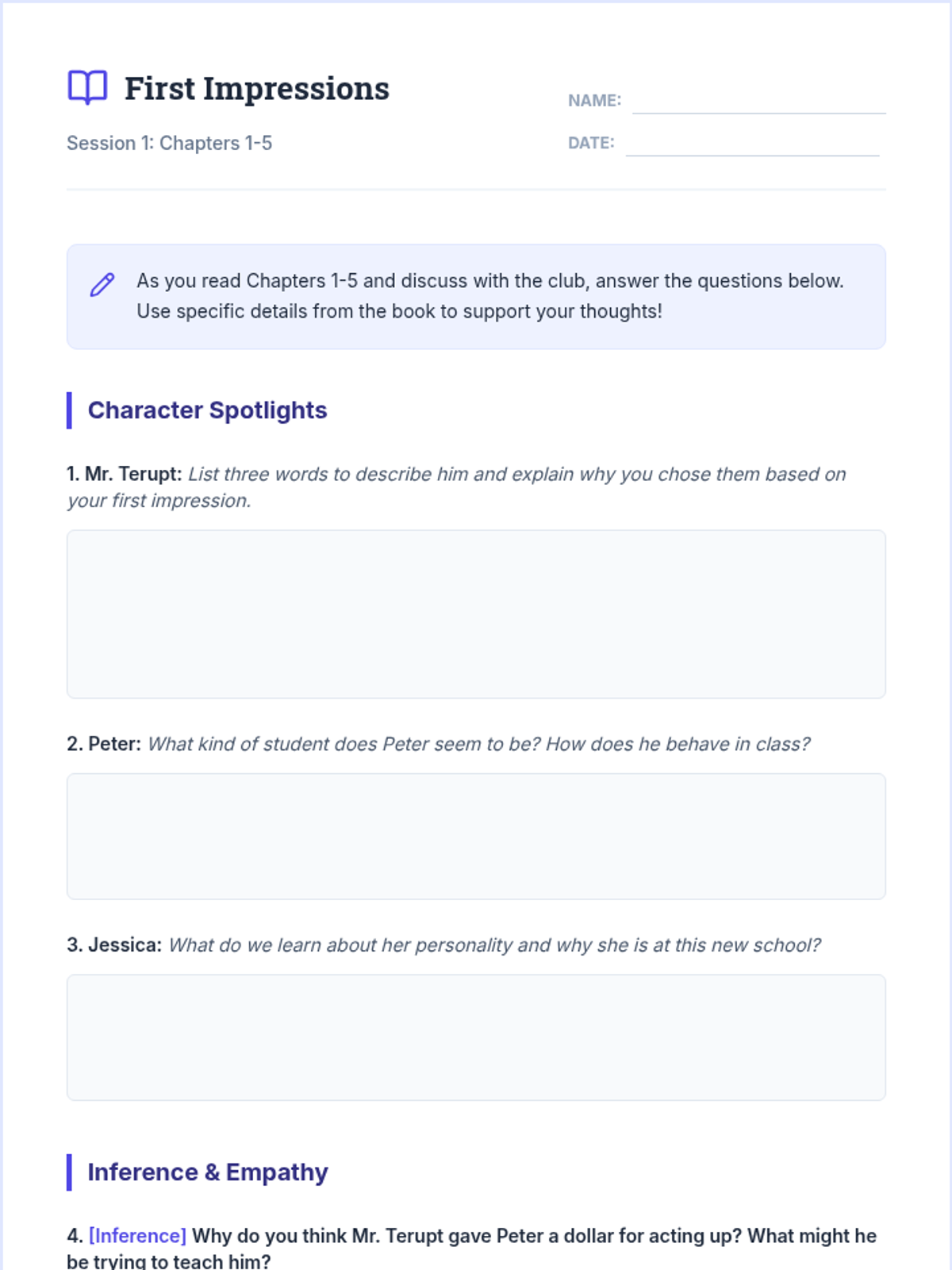Screen dimensions: 952x1270
Task: Click the Session 1: Chapters 1-5 subtitle
Action: [169, 143]
